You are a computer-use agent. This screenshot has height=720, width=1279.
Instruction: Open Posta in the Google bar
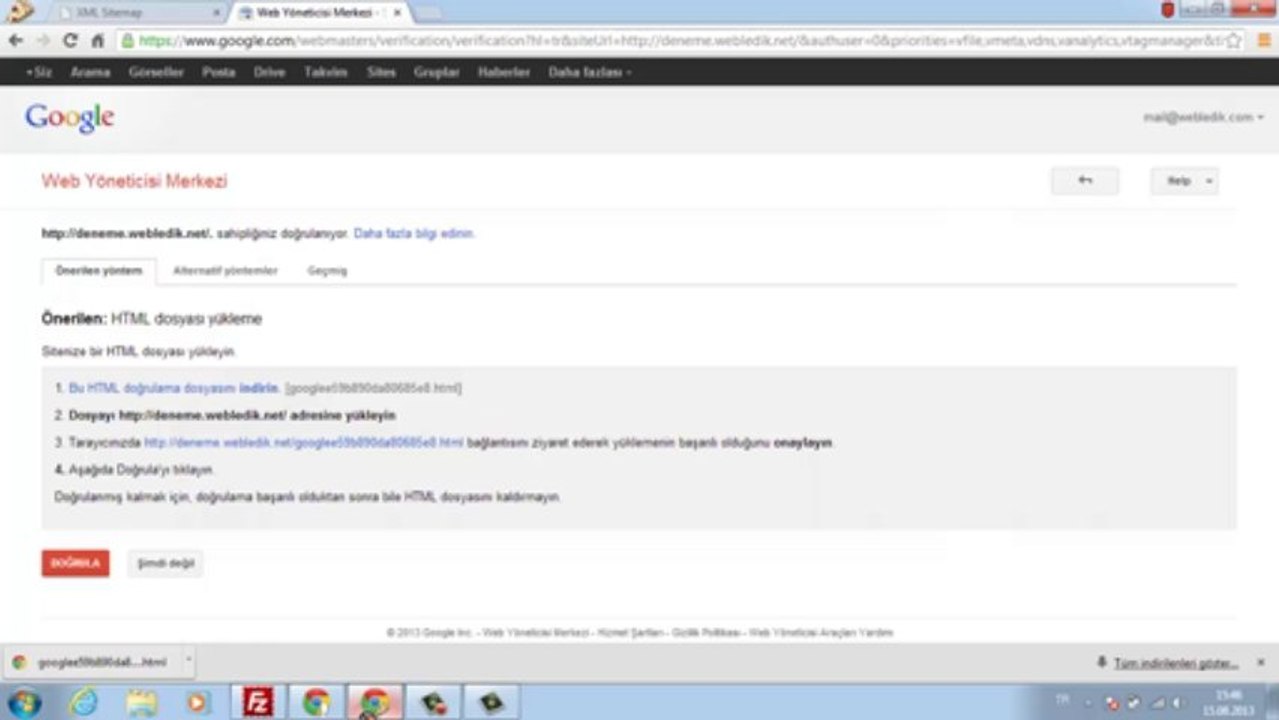[x=218, y=72]
